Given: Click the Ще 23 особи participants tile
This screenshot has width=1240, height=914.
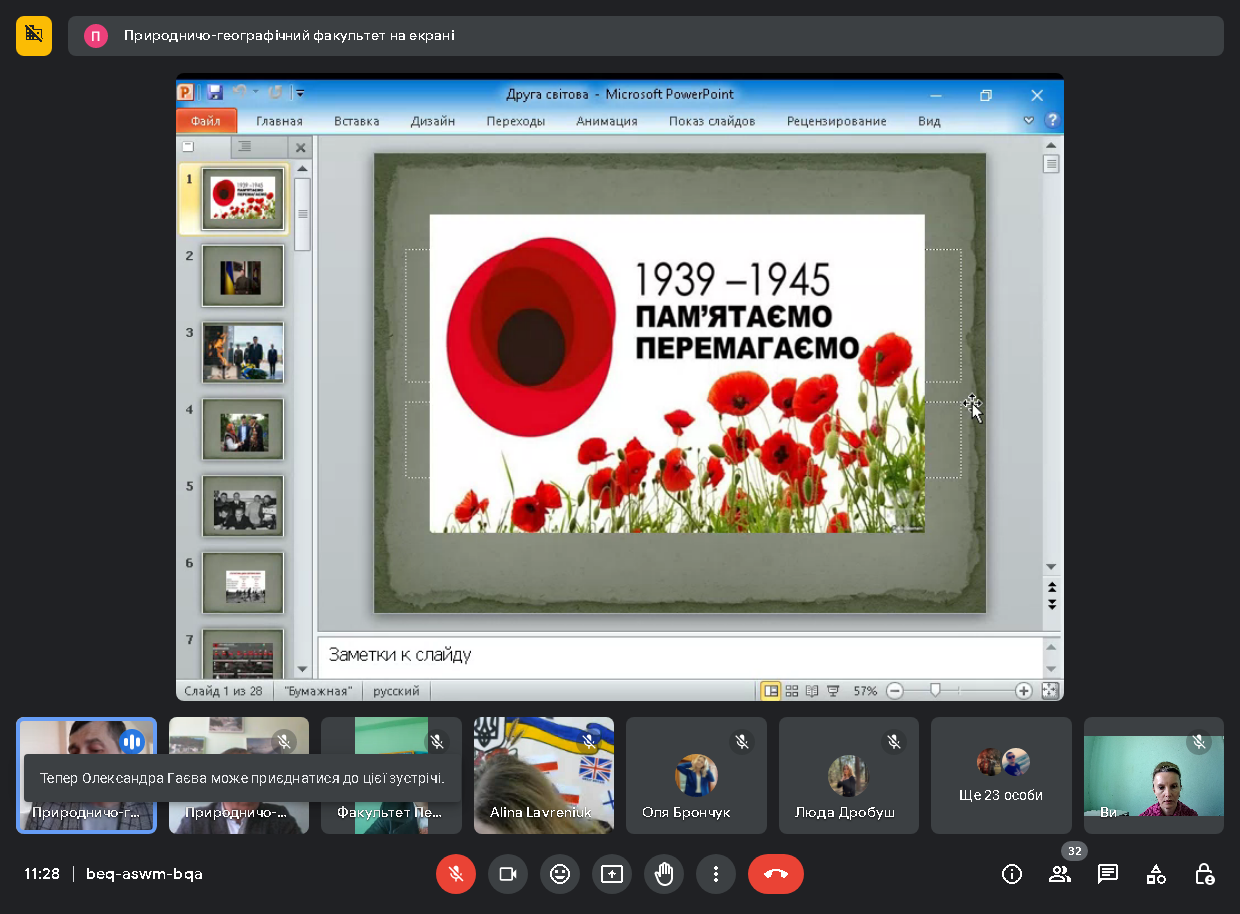Looking at the screenshot, I should [x=1001, y=775].
